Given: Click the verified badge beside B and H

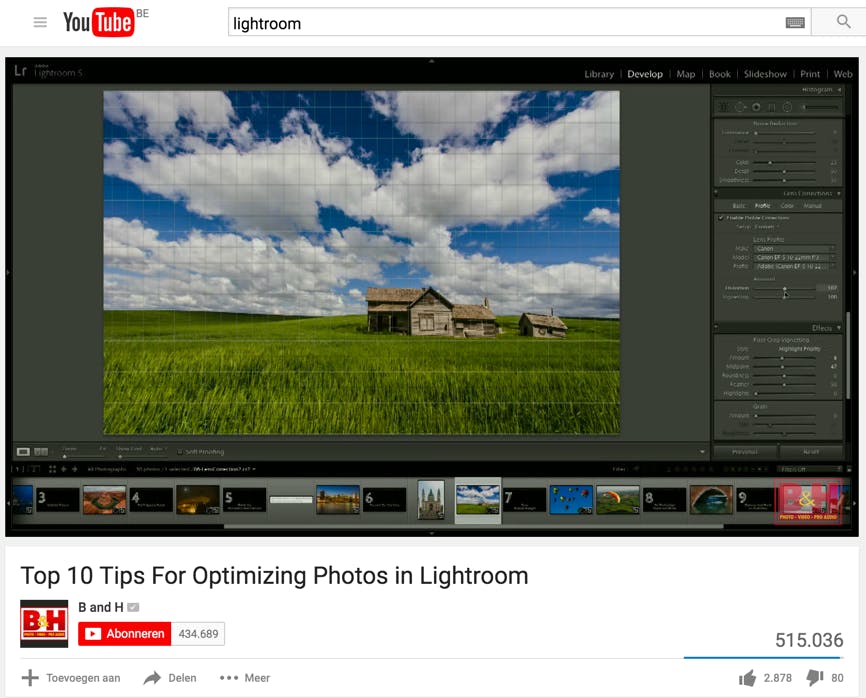Looking at the screenshot, I should point(133,607).
